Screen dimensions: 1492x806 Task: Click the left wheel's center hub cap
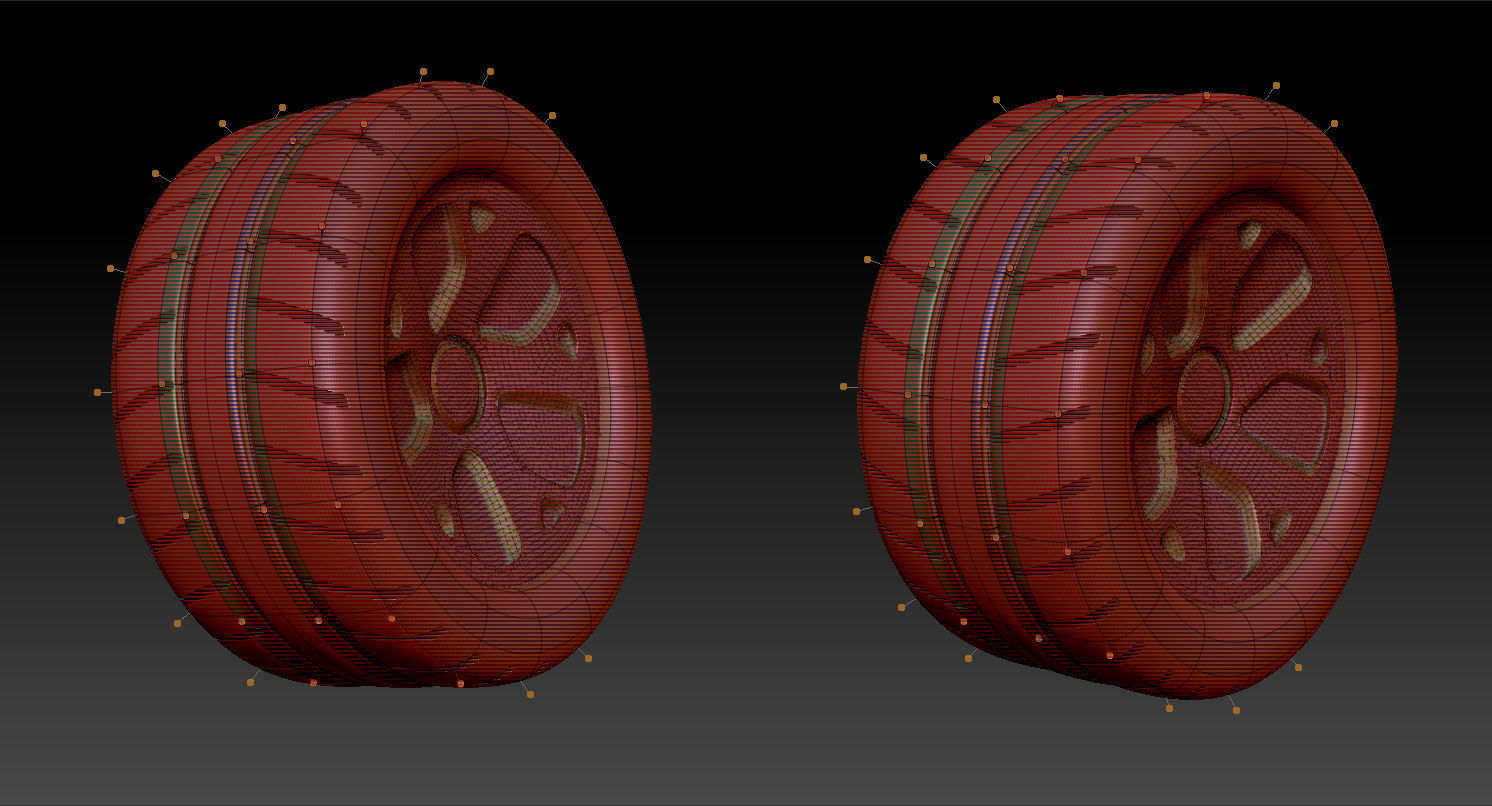(x=458, y=384)
